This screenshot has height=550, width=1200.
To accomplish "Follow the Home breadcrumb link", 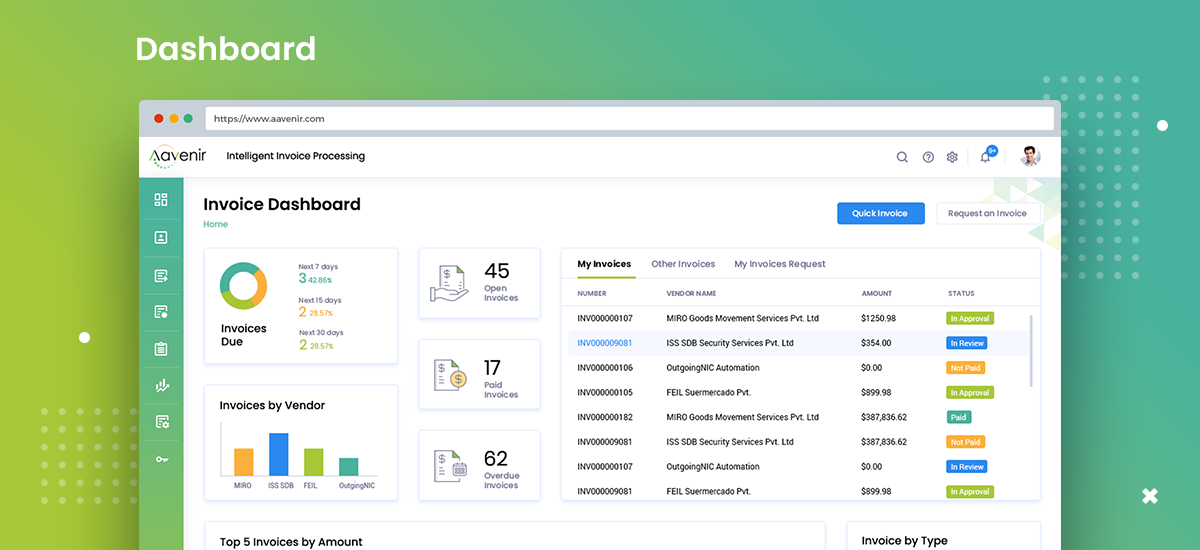I will (215, 224).
